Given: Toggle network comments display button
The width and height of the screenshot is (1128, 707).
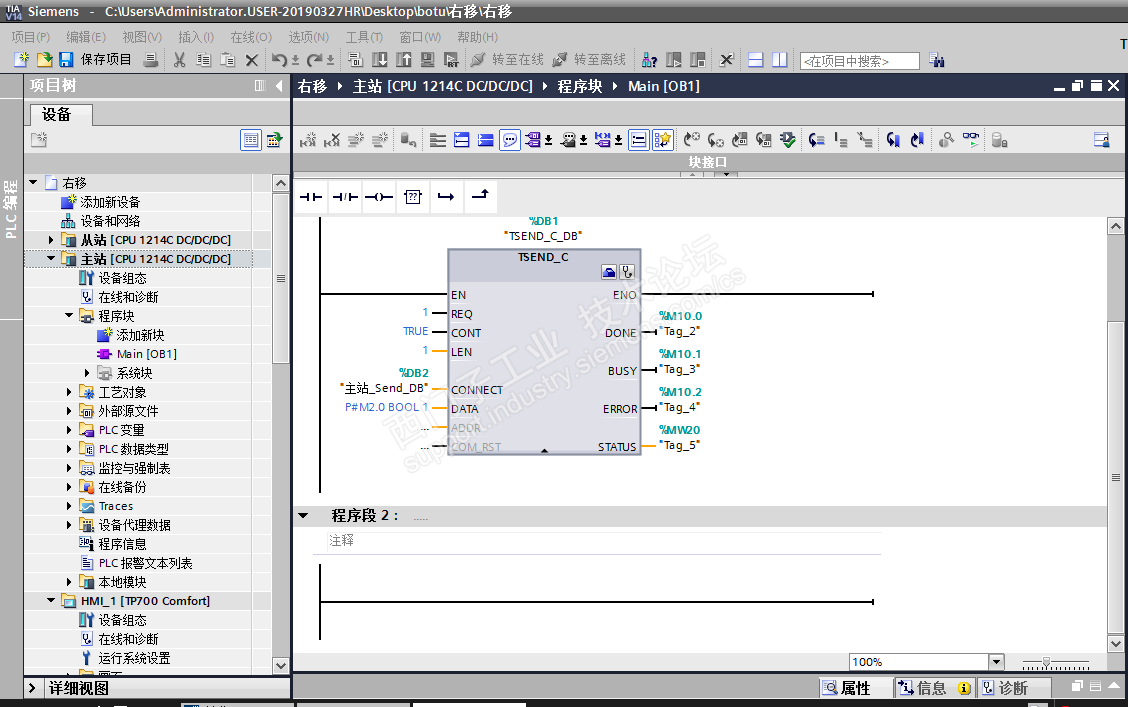Looking at the screenshot, I should point(510,140).
